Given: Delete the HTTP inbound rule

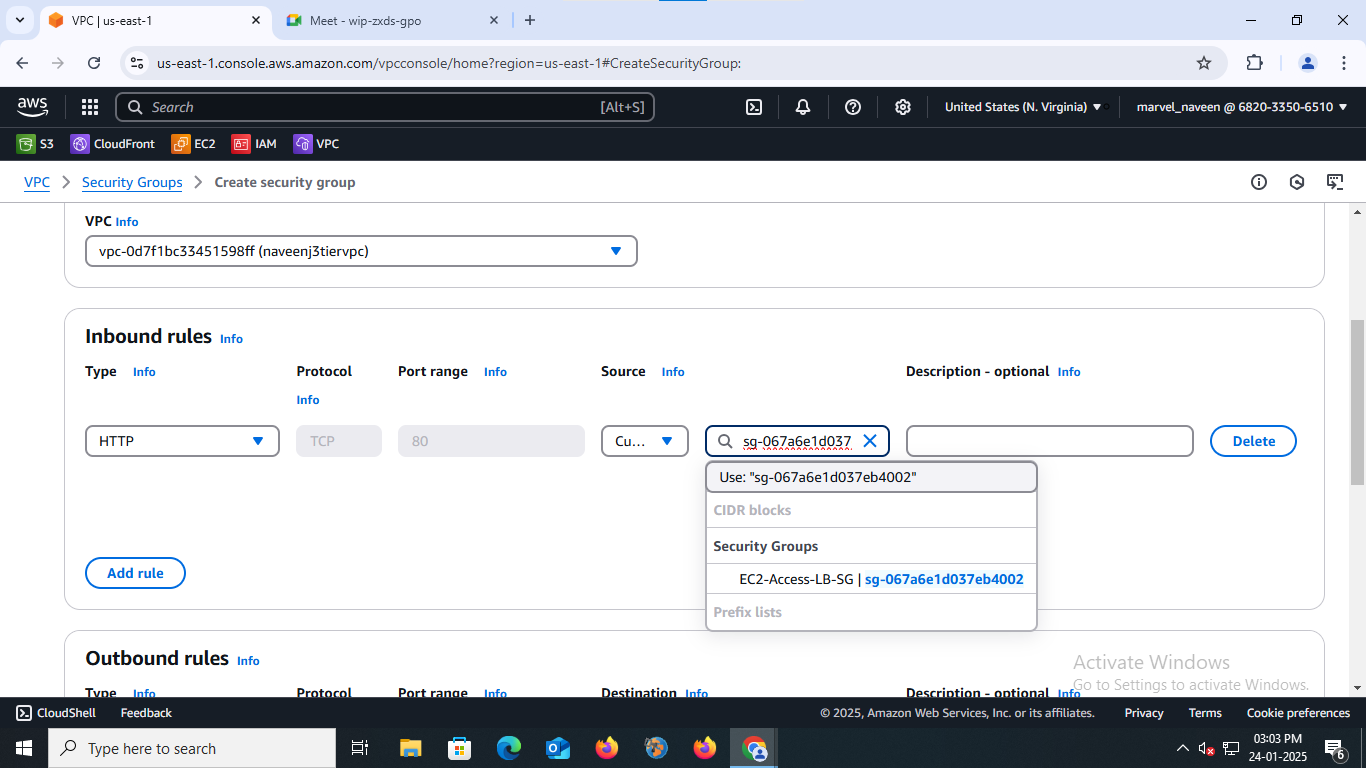Looking at the screenshot, I should (1253, 441).
